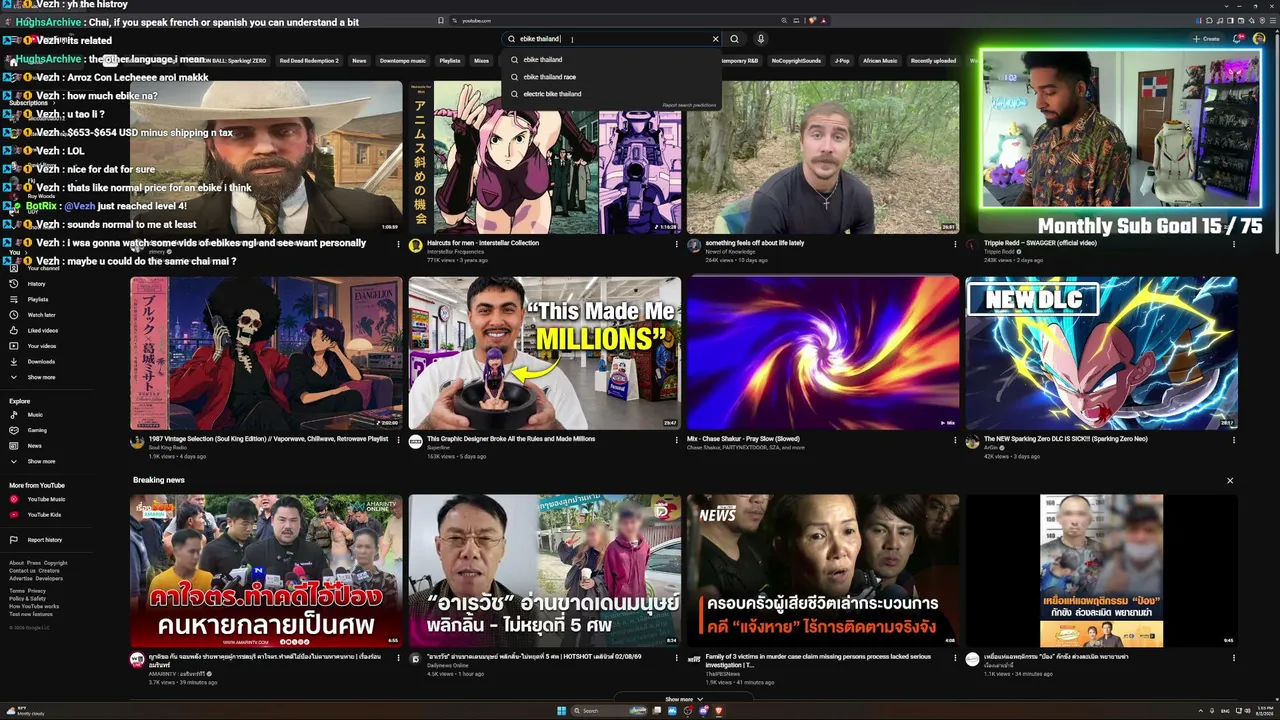1280x720 pixels.
Task: Click the magnifier search button
Action: [734, 39]
